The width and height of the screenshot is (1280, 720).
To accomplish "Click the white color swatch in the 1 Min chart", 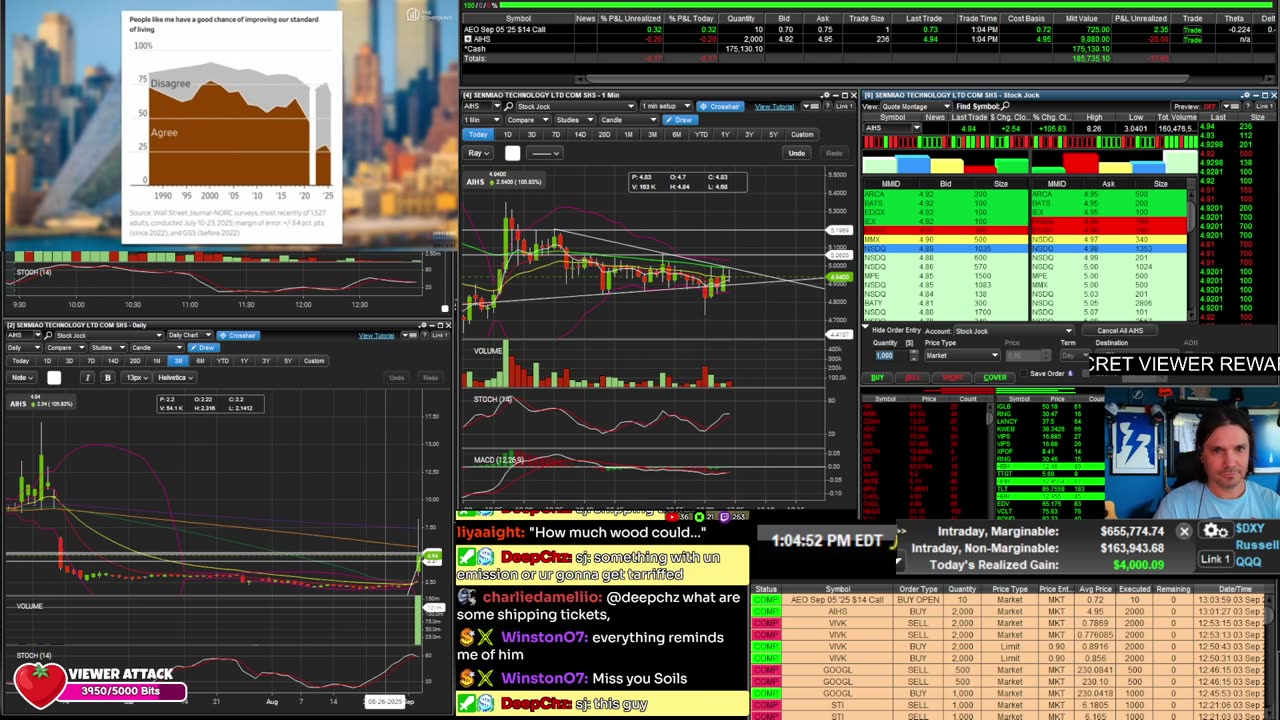I will click(512, 153).
